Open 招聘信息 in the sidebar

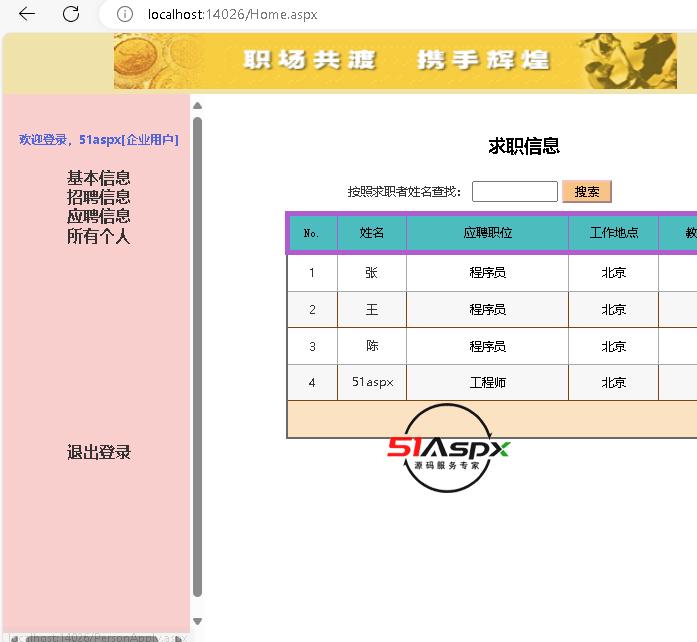click(x=99, y=197)
